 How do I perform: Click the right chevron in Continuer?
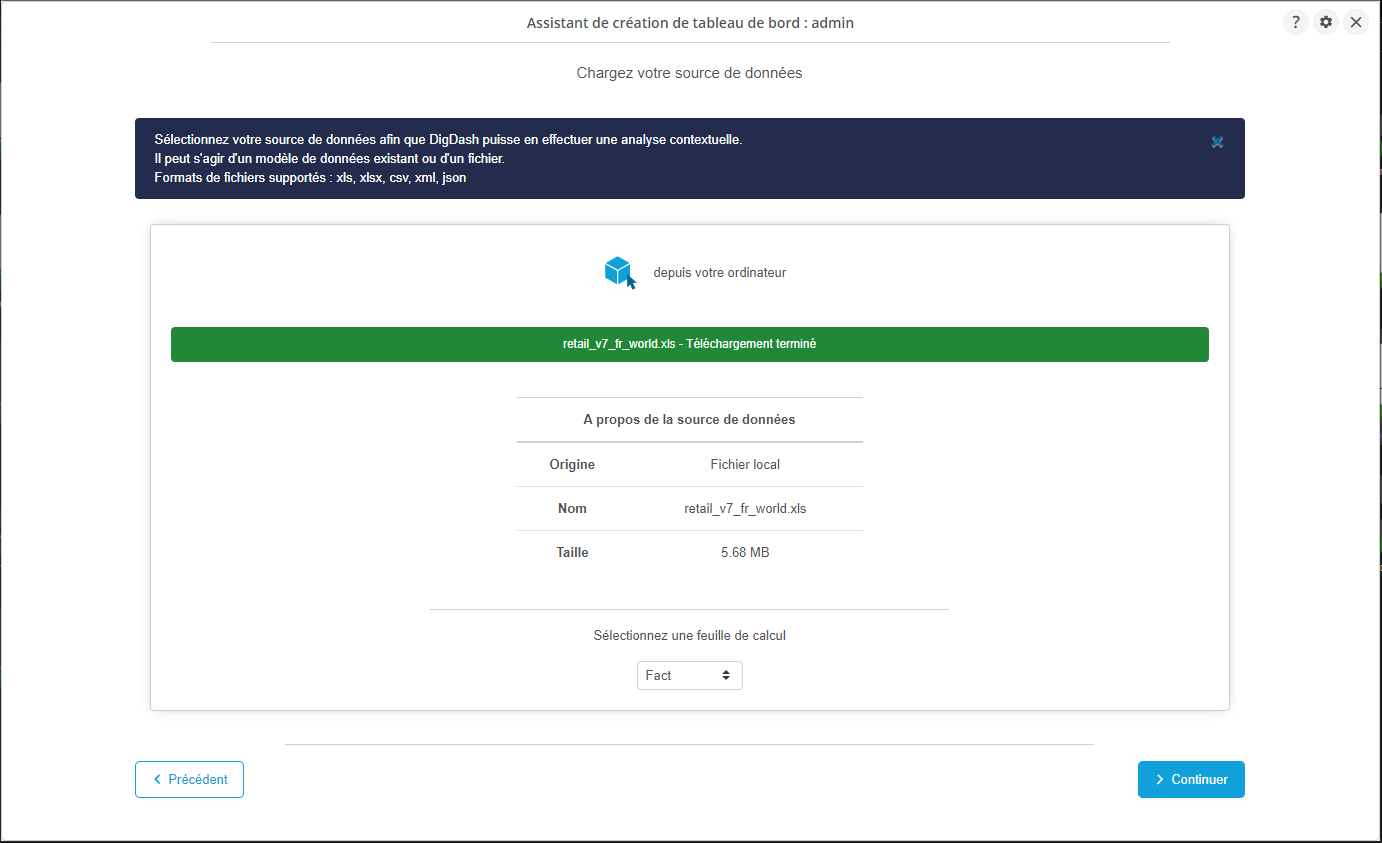pos(1159,780)
